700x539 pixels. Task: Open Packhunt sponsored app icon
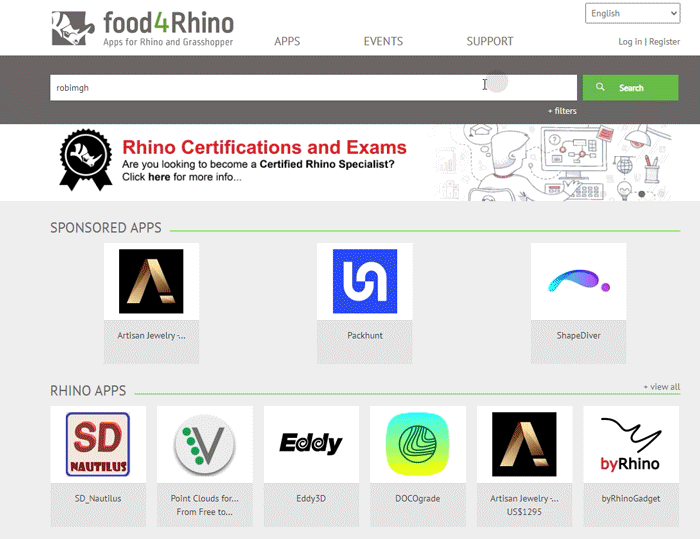tap(365, 281)
